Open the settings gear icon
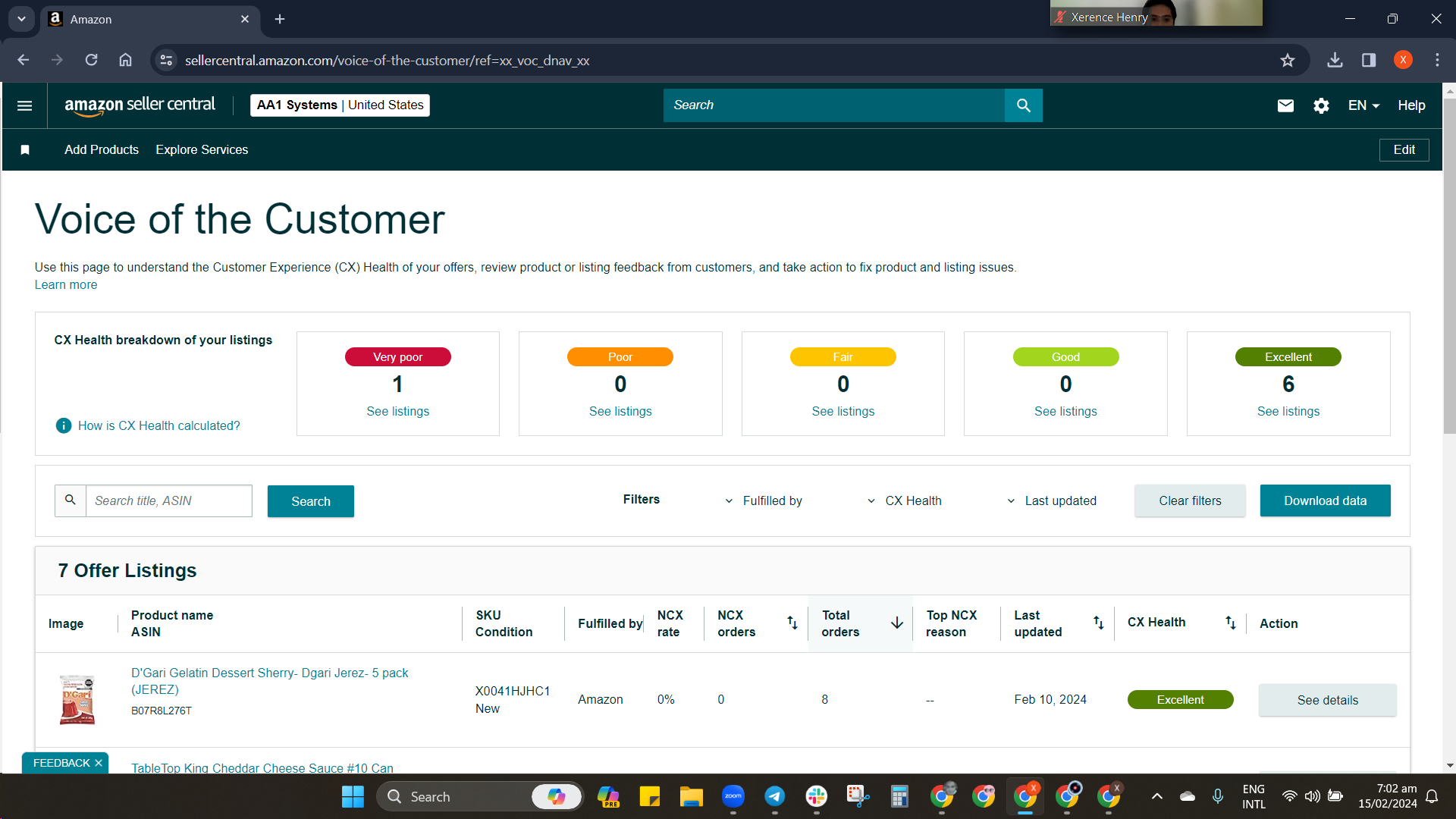Screen dimensions: 1456x819 pyautogui.click(x=1321, y=105)
